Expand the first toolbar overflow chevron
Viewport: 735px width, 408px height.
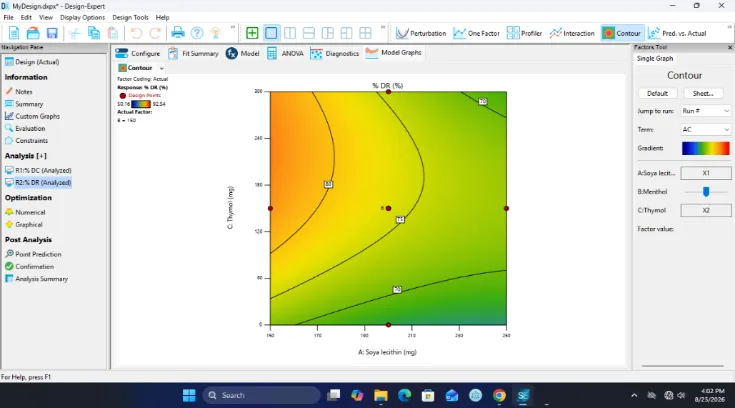click(x=232, y=28)
